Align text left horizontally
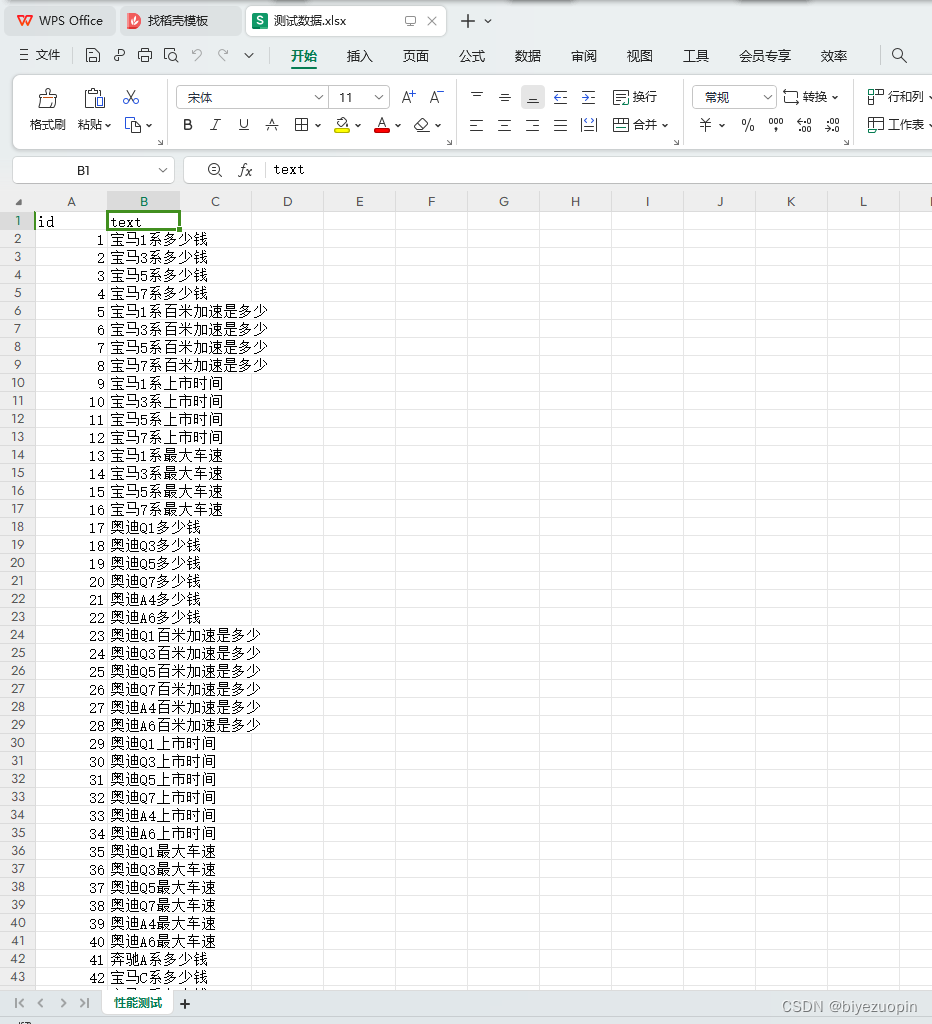 (477, 125)
